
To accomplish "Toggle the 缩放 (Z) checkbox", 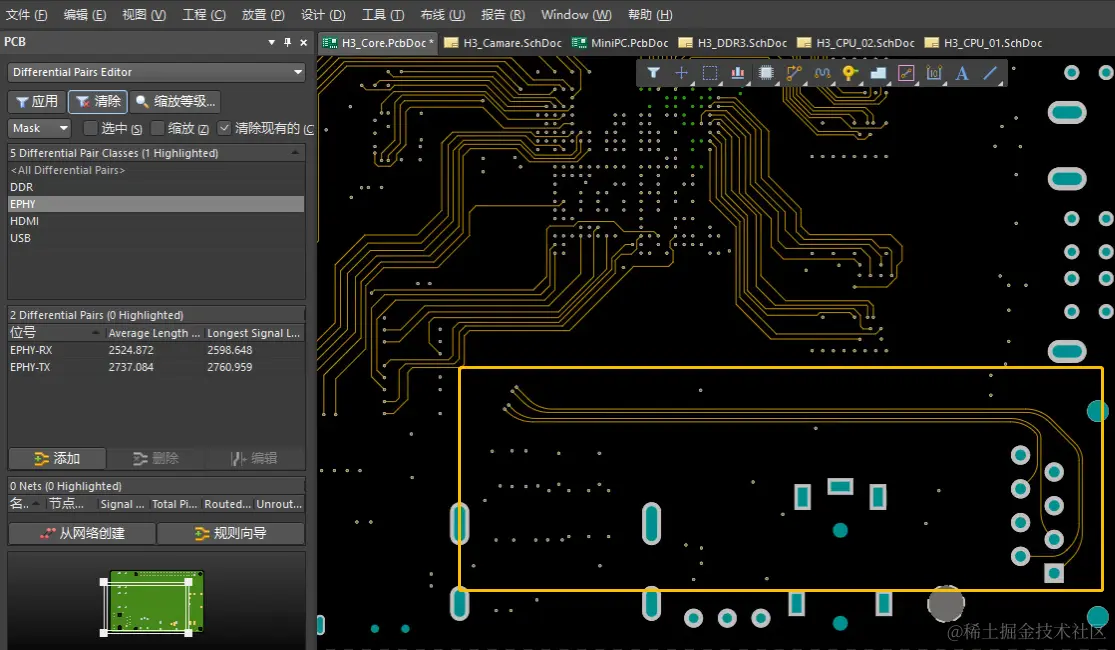I will (157, 128).
